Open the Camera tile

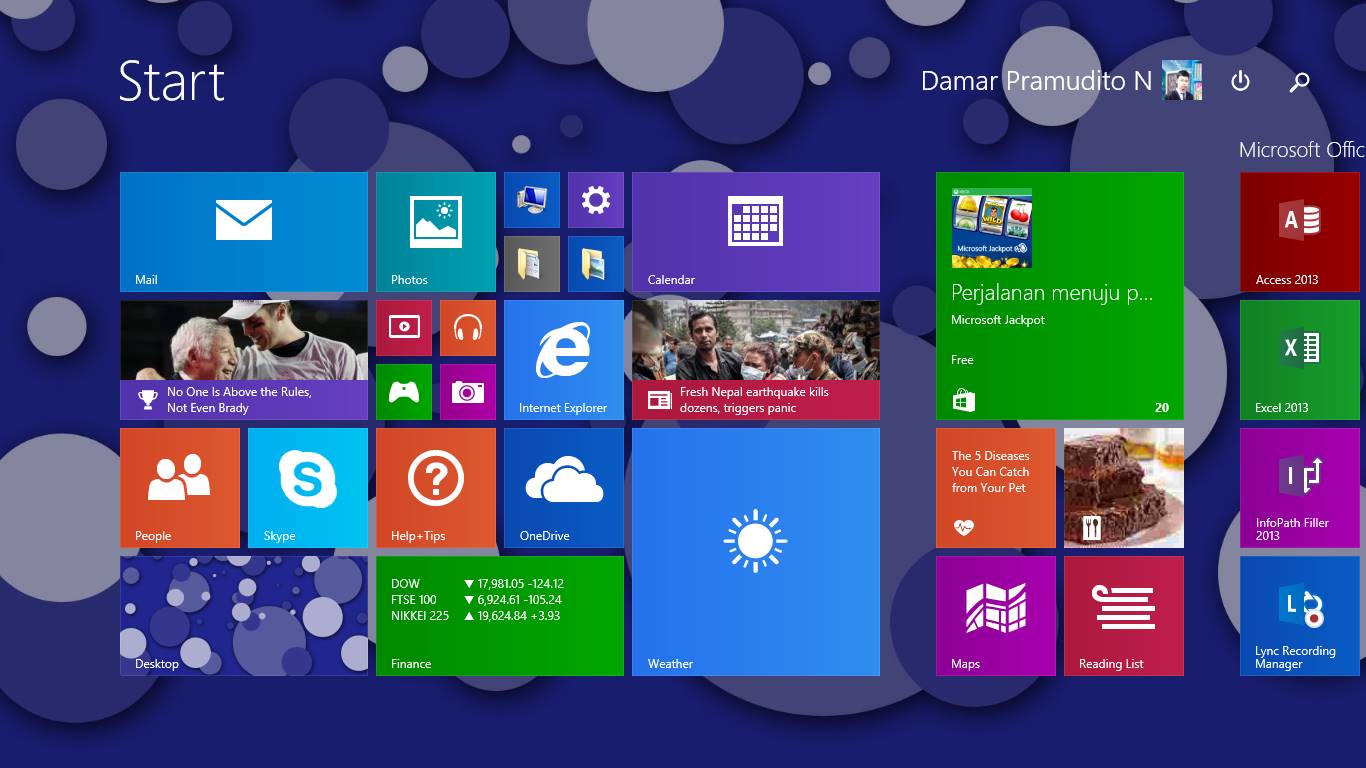pos(468,392)
